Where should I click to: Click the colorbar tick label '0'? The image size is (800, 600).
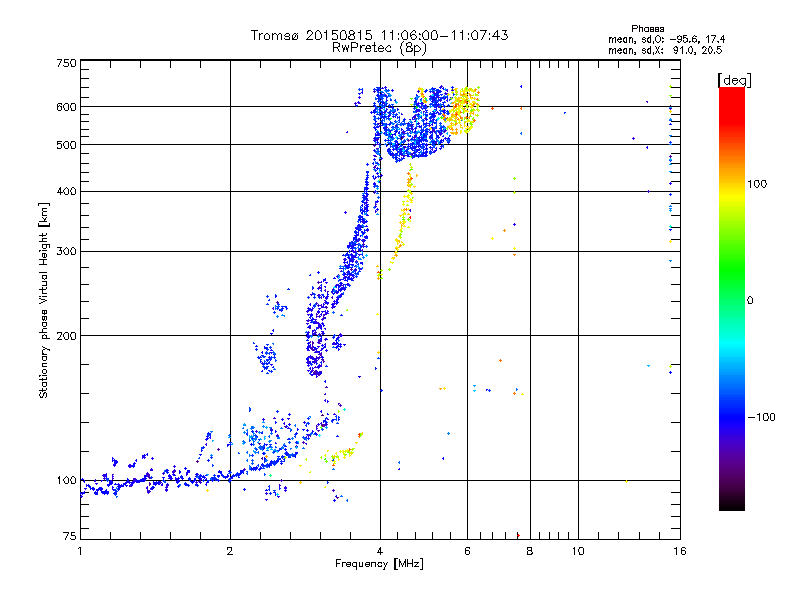click(x=750, y=301)
